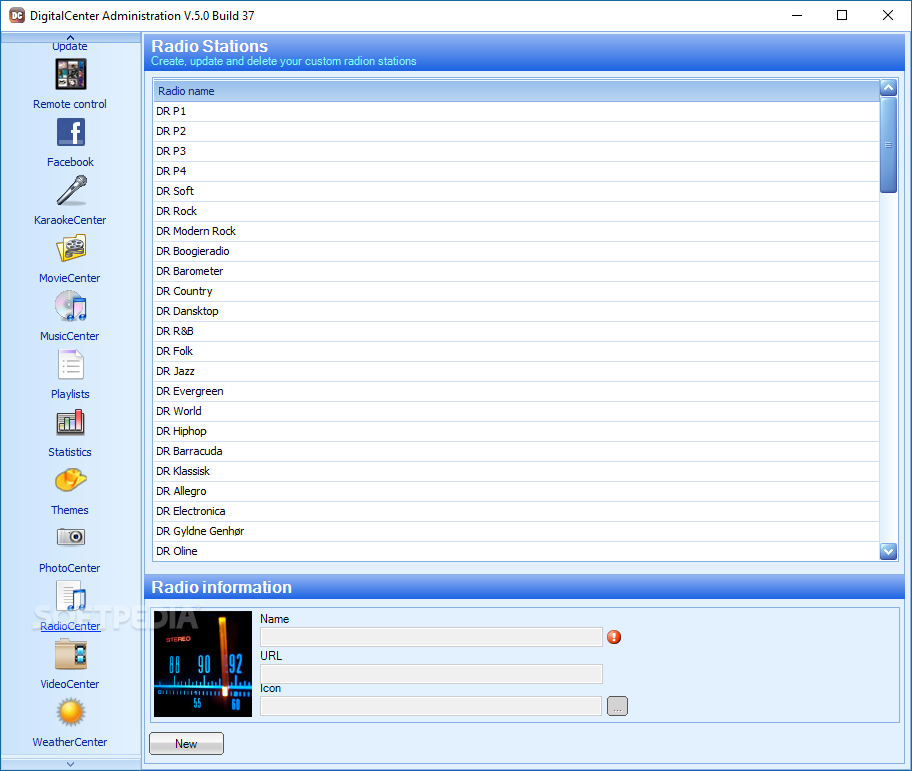
Task: Select the DR Hiphop station
Action: (516, 431)
